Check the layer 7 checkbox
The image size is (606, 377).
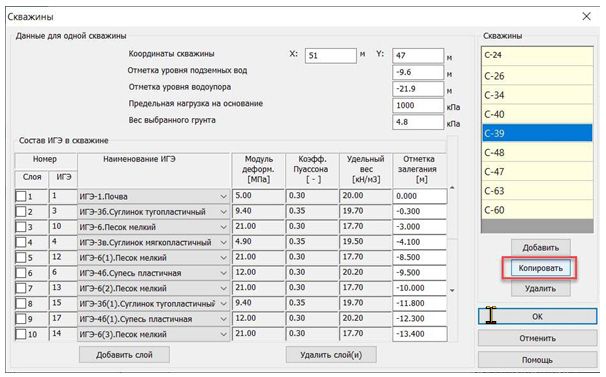(x=21, y=288)
